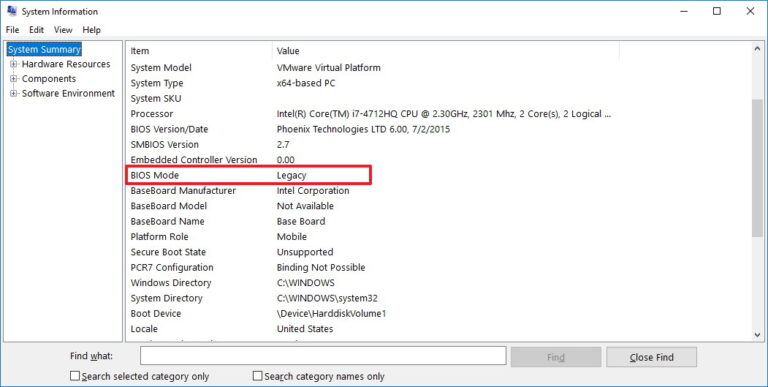Image resolution: width=768 pixels, height=387 pixels.
Task: Open the File menu
Action: [12, 30]
